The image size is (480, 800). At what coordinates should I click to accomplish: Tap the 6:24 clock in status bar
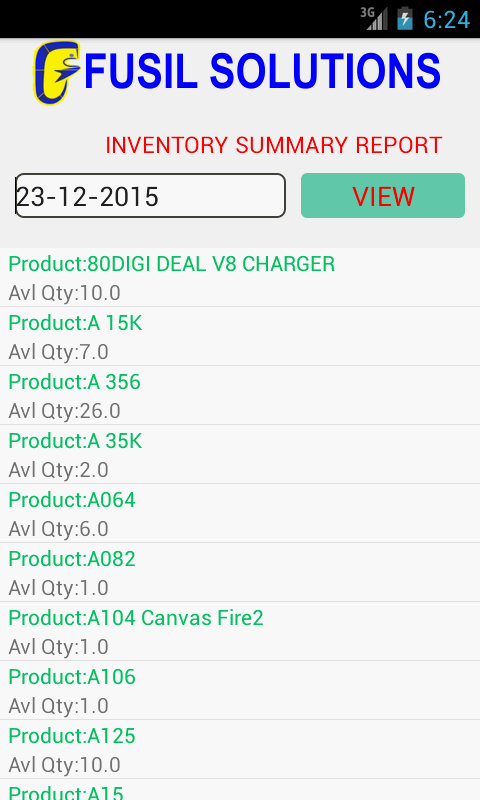[x=446, y=19]
